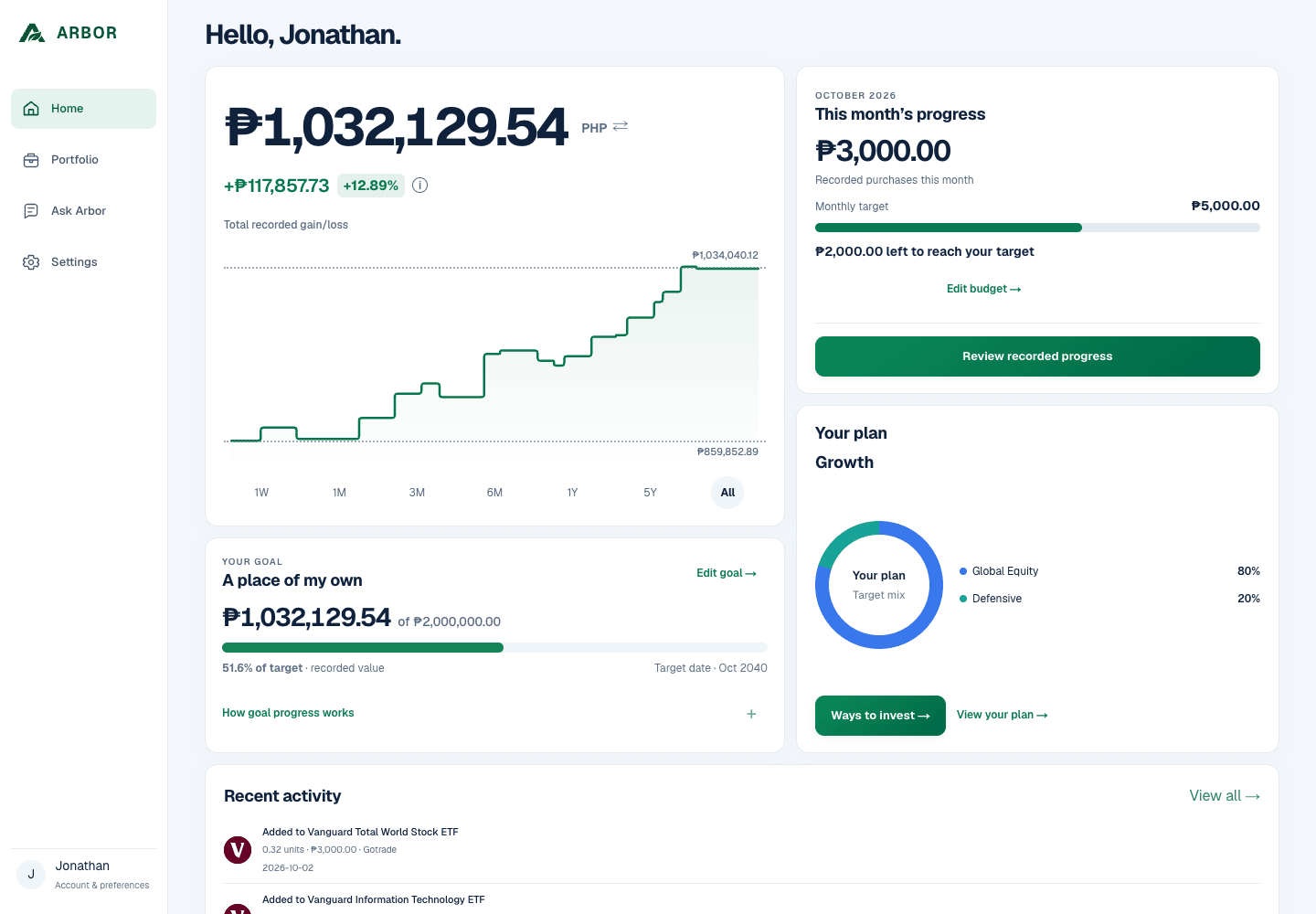Click Target date Oct 2040 text
Image resolution: width=1316 pixels, height=914 pixels.
tap(711, 668)
